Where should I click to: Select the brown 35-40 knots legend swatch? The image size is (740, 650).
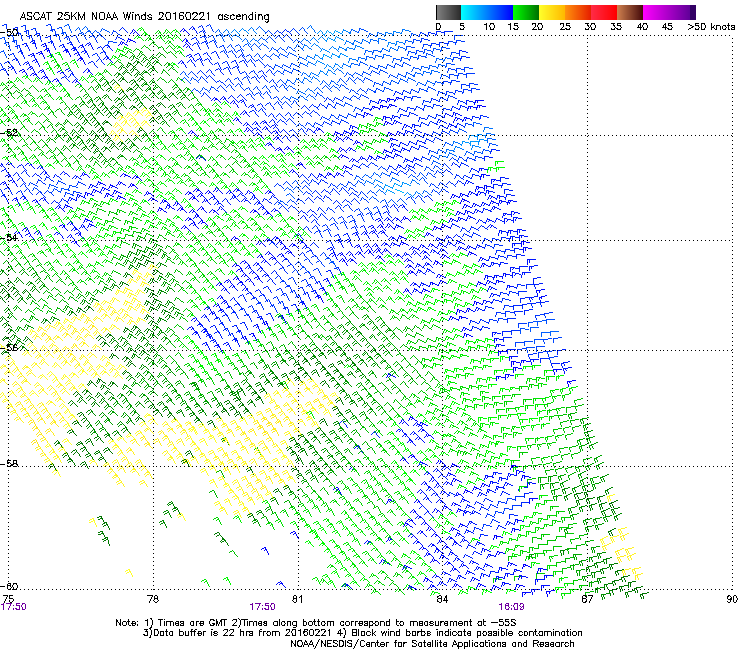pyautogui.click(x=630, y=12)
